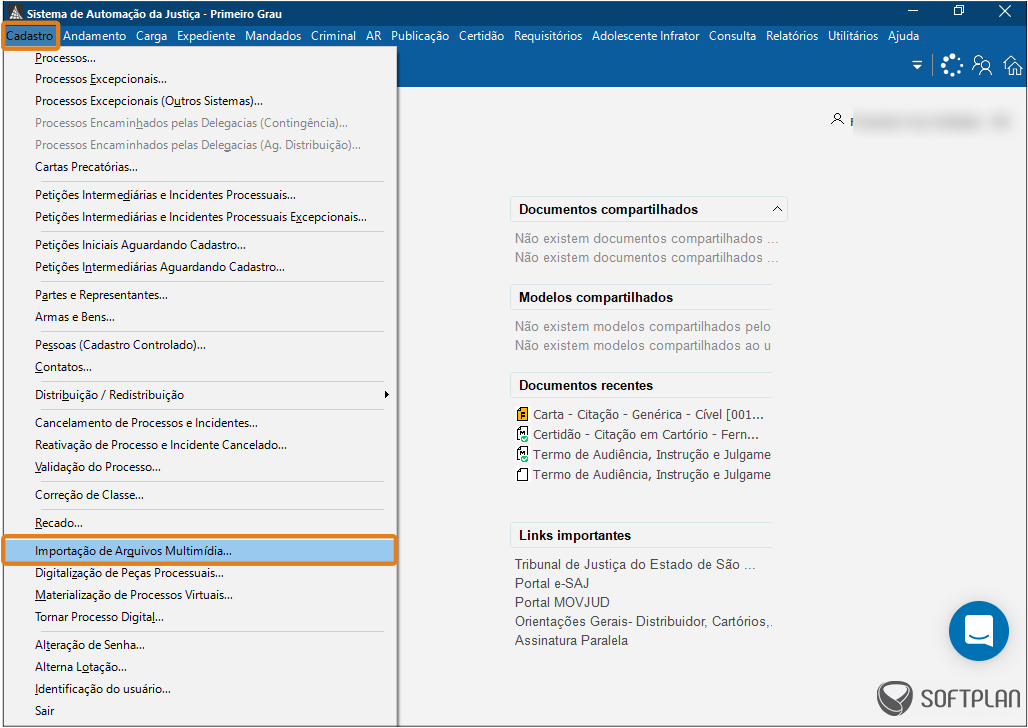Open the Expediente menu

point(206,36)
